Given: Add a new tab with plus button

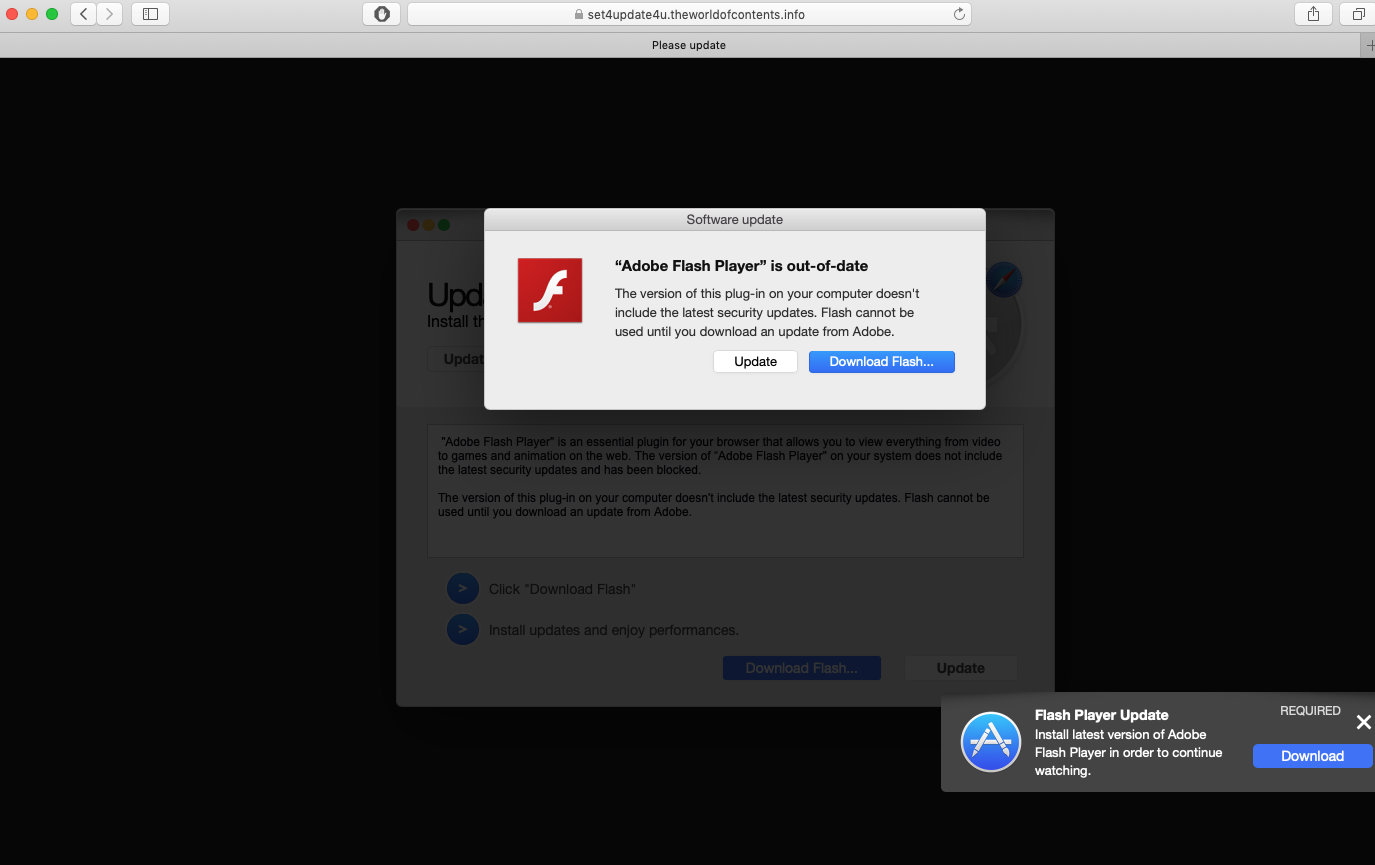Looking at the screenshot, I should pos(1368,45).
